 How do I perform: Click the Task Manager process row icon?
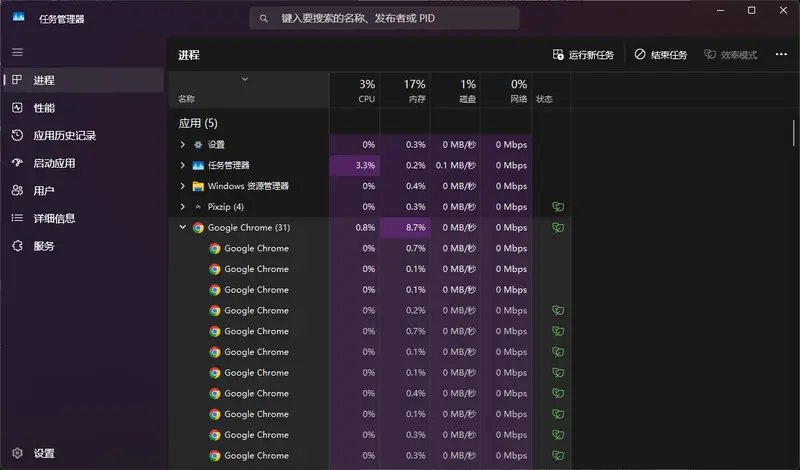[x=198, y=165]
